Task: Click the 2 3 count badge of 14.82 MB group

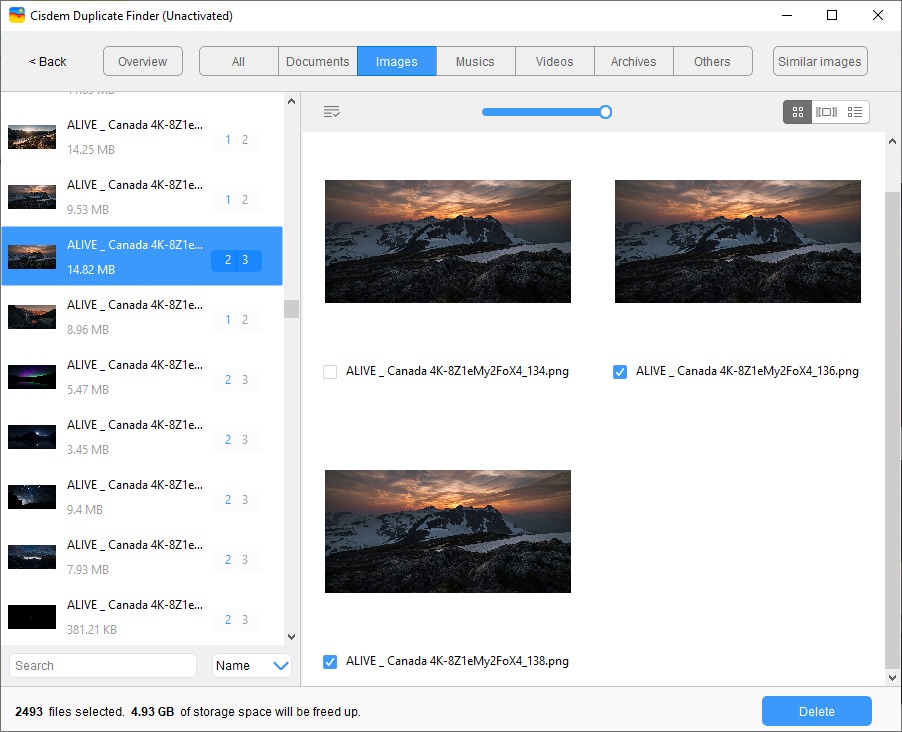Action: coord(236,260)
